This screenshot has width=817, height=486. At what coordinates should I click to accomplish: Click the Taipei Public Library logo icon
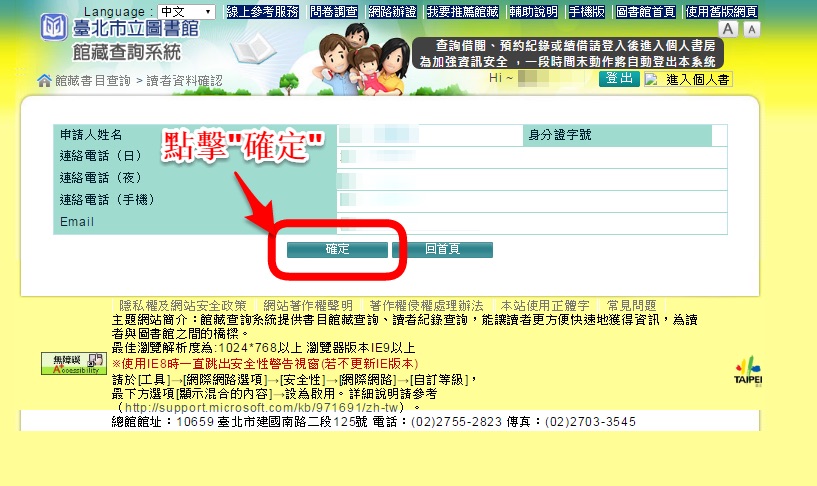pyautogui.click(x=54, y=27)
